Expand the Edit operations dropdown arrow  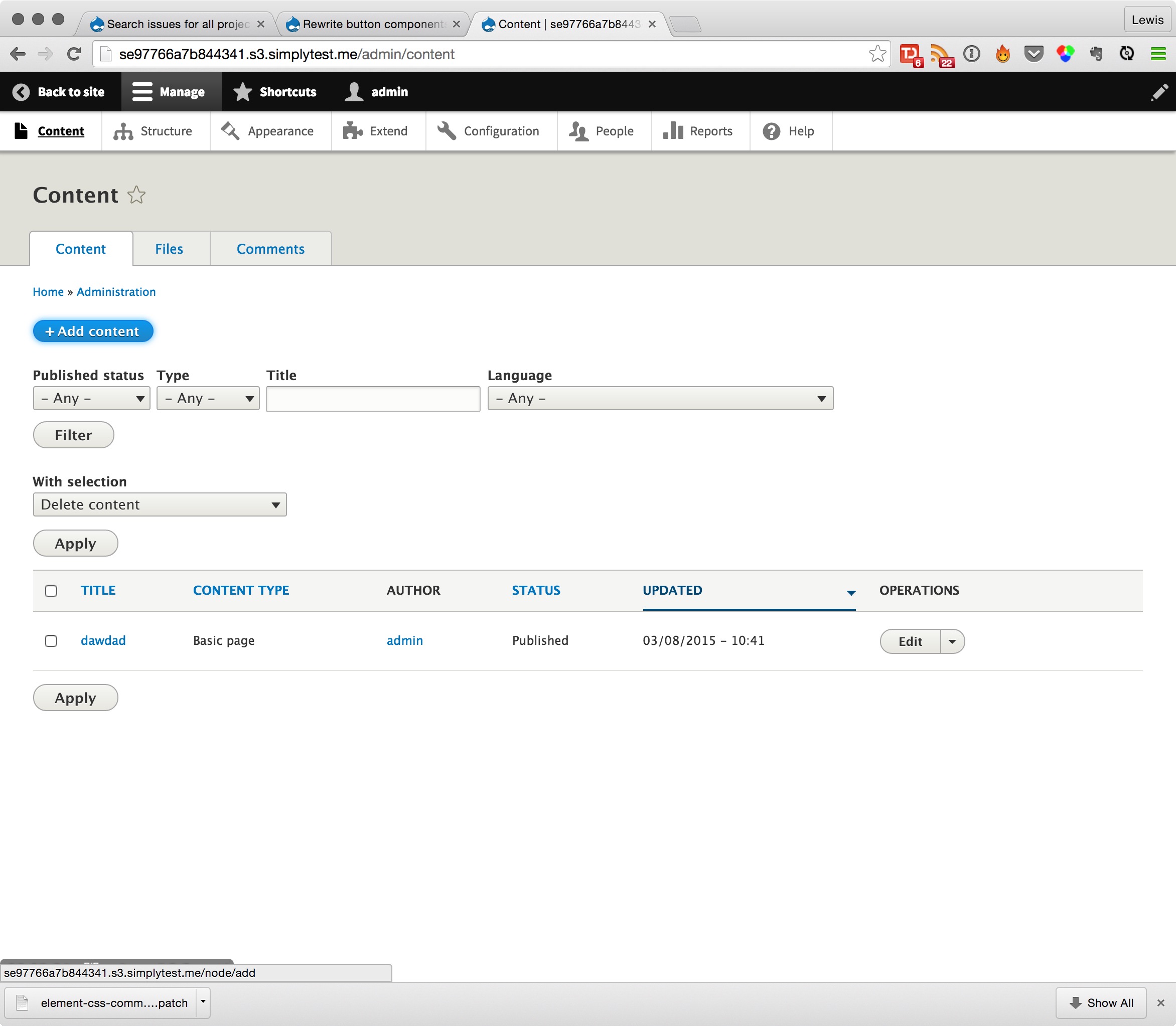pyautogui.click(x=952, y=642)
